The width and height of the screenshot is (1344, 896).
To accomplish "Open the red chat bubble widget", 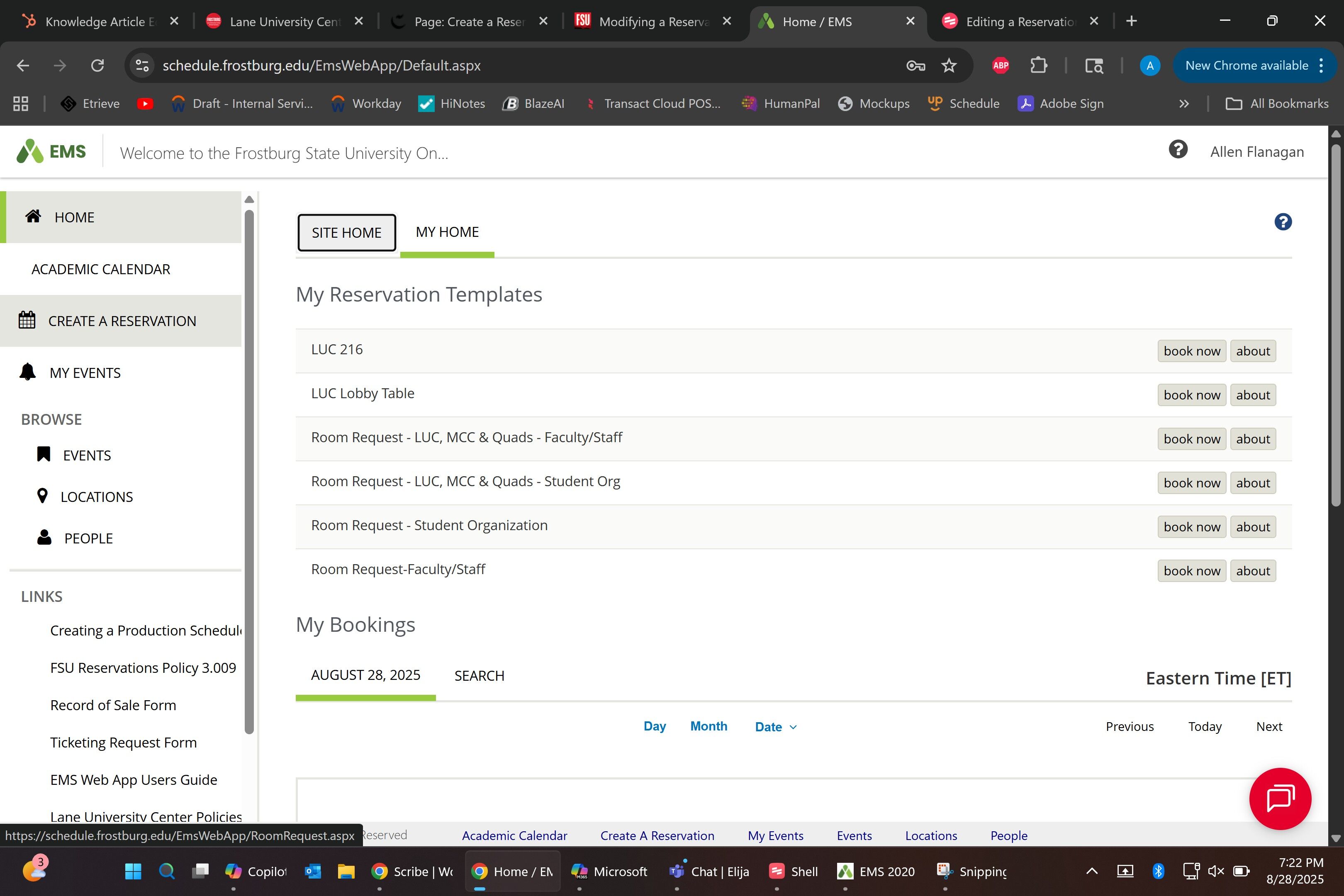I will 1279,798.
